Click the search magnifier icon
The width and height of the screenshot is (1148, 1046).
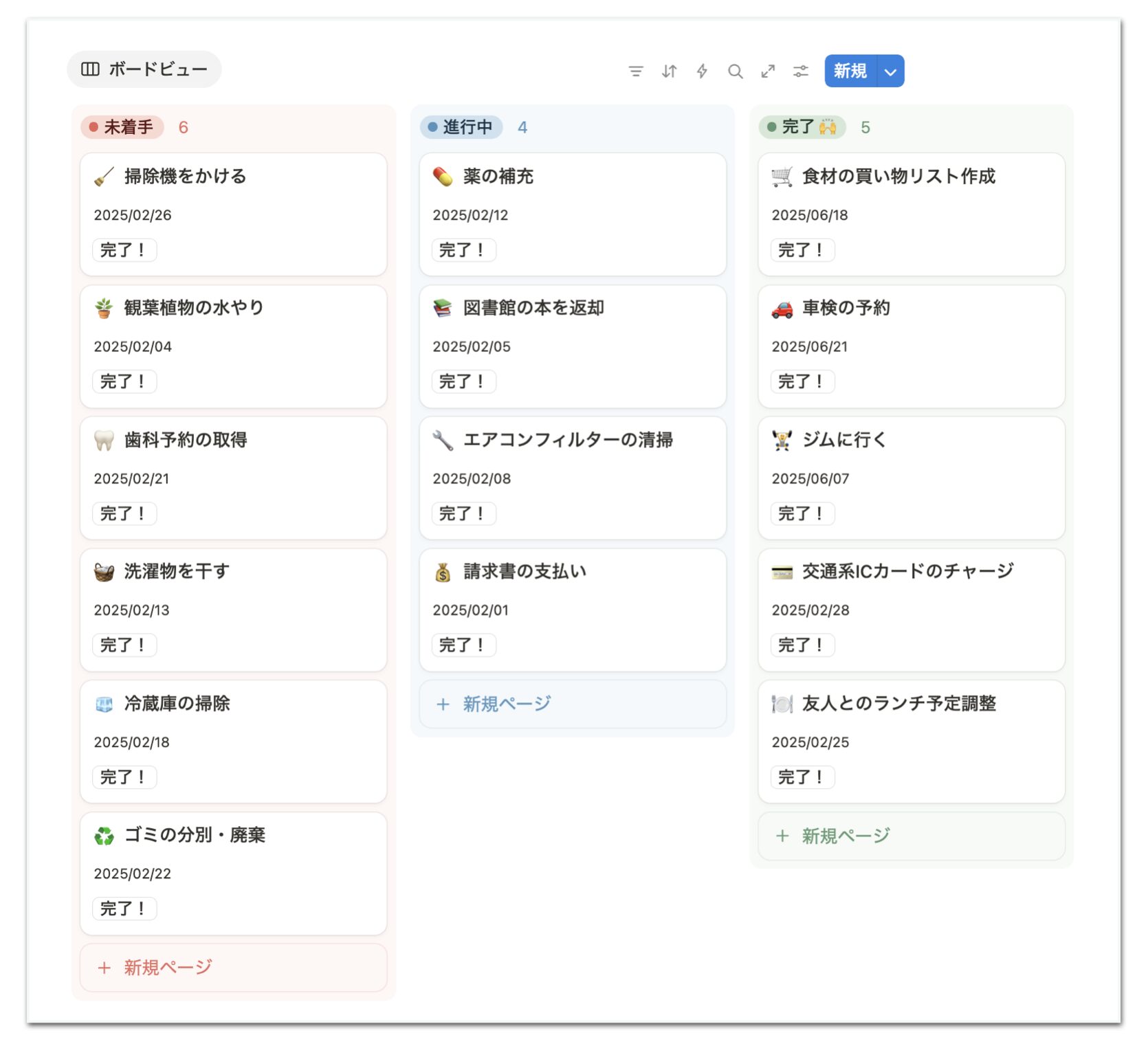(735, 71)
